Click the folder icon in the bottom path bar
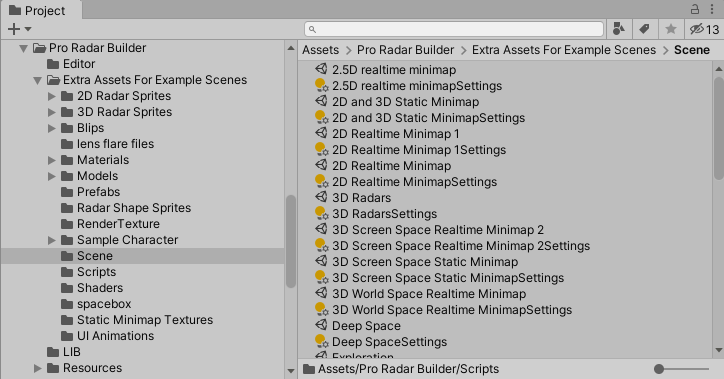Image resolution: width=724 pixels, height=379 pixels. pos(309,369)
